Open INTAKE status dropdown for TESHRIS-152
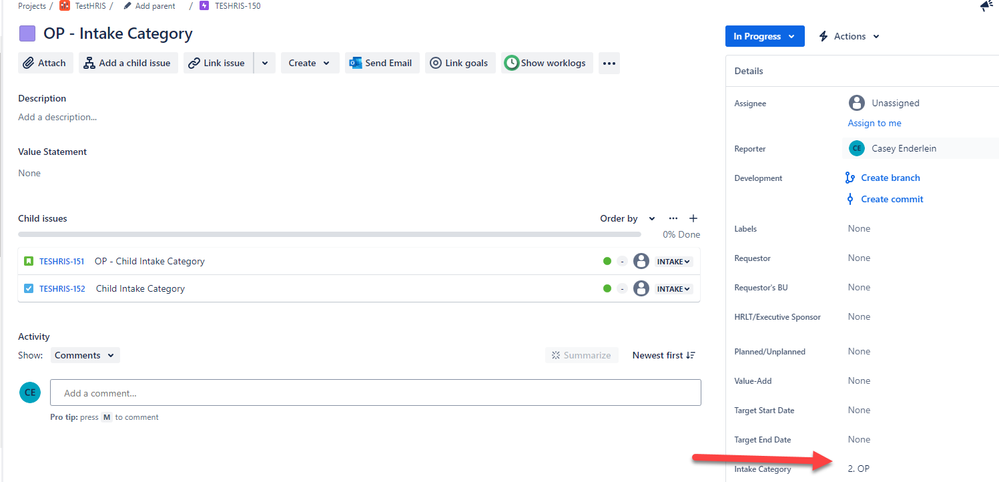 click(x=673, y=288)
